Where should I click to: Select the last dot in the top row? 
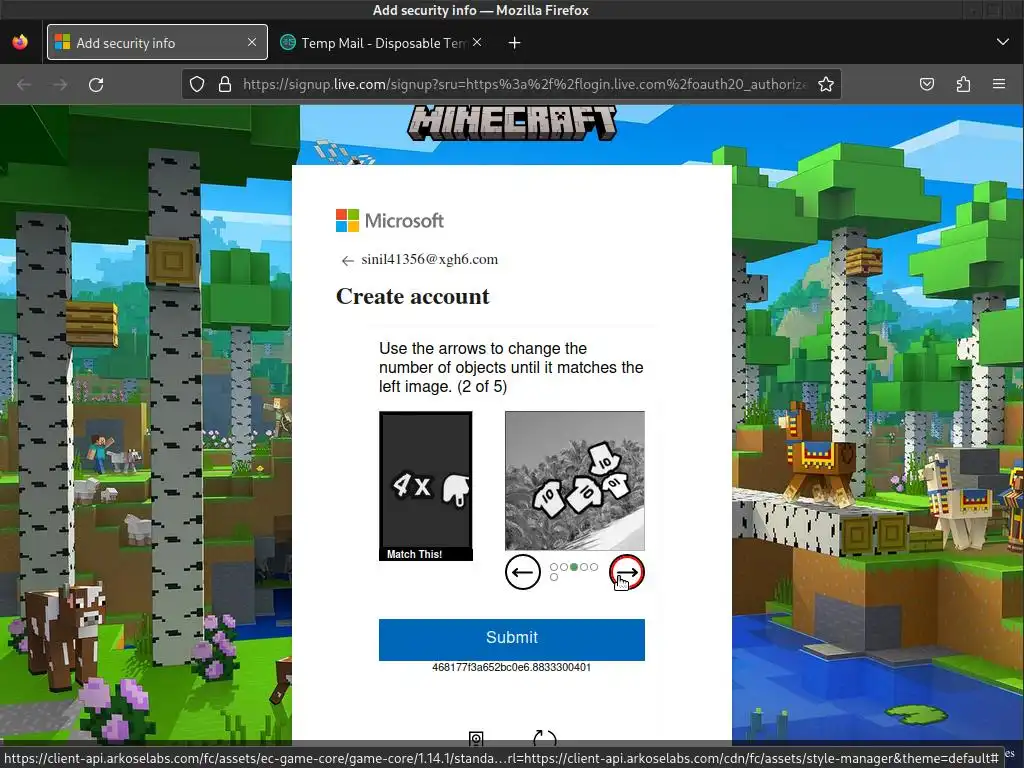(x=594, y=567)
